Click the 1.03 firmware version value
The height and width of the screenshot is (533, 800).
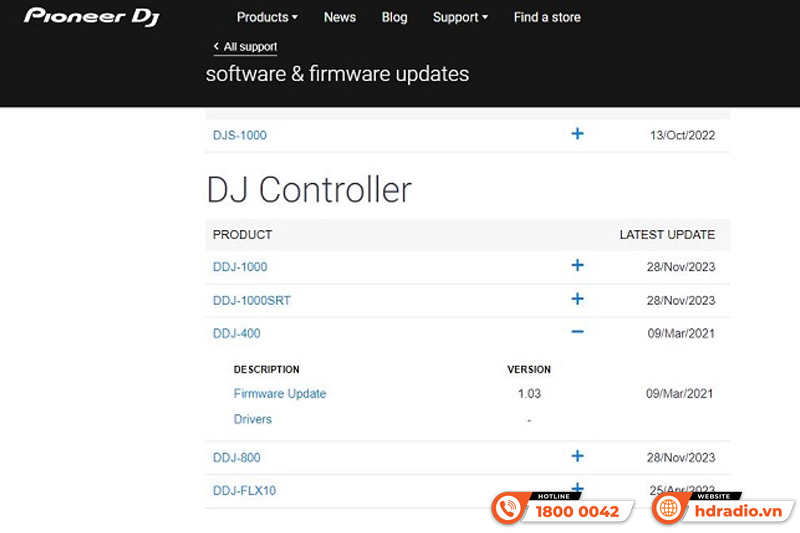click(x=529, y=394)
